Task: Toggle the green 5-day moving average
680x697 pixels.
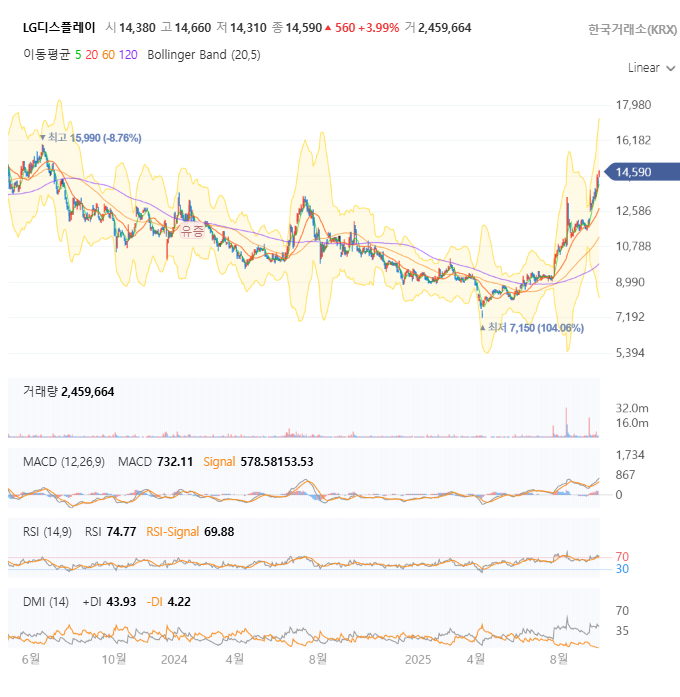Action: [78, 55]
